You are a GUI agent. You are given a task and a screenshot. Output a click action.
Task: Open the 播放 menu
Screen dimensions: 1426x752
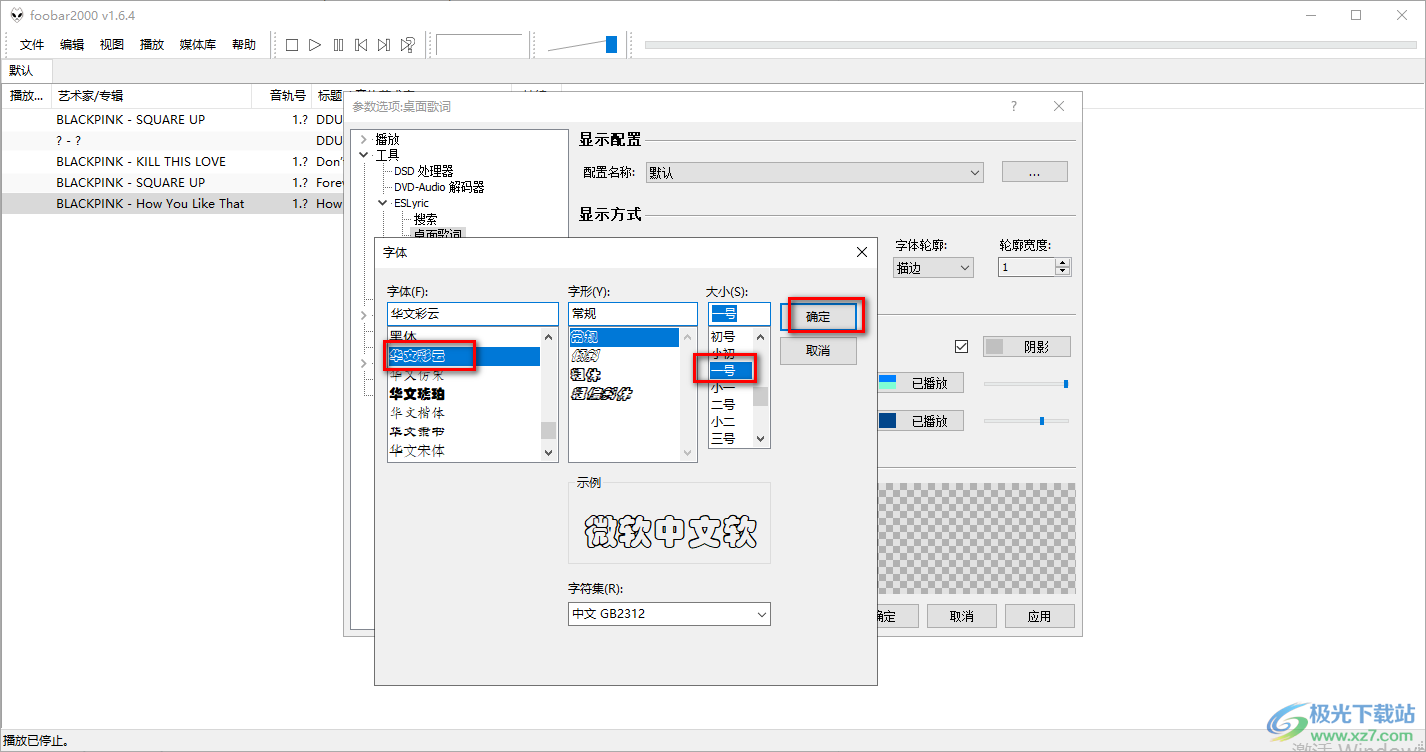[152, 45]
